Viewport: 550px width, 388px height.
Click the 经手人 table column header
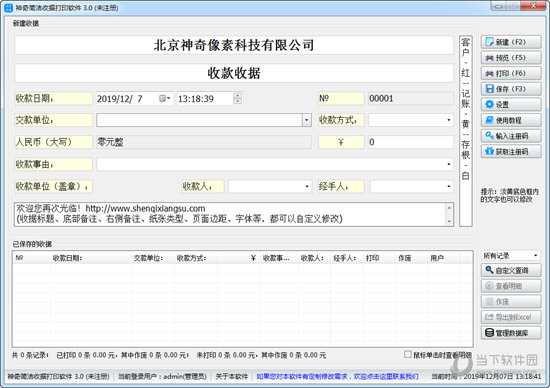347,258
